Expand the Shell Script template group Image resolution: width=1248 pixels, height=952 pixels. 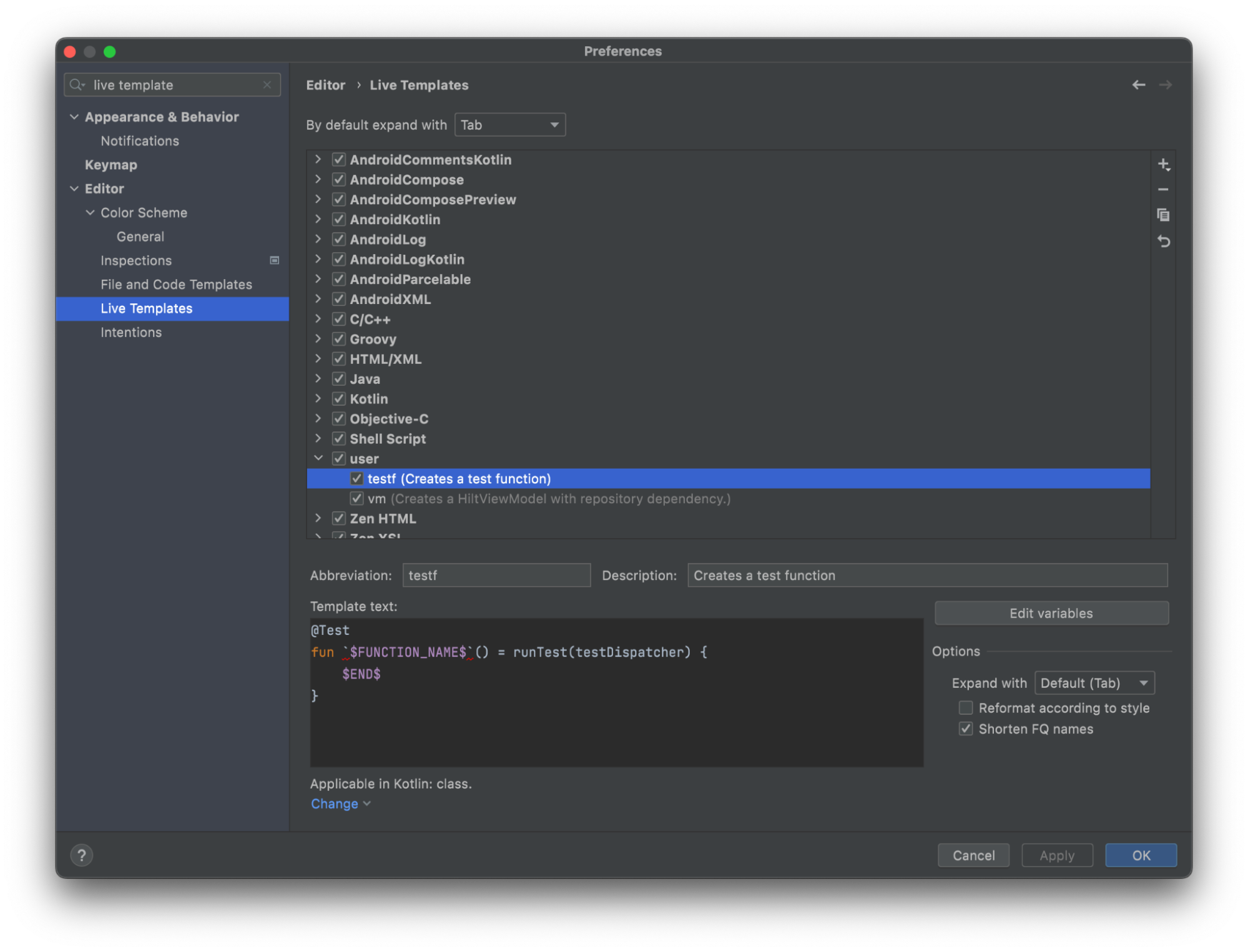[x=318, y=438]
